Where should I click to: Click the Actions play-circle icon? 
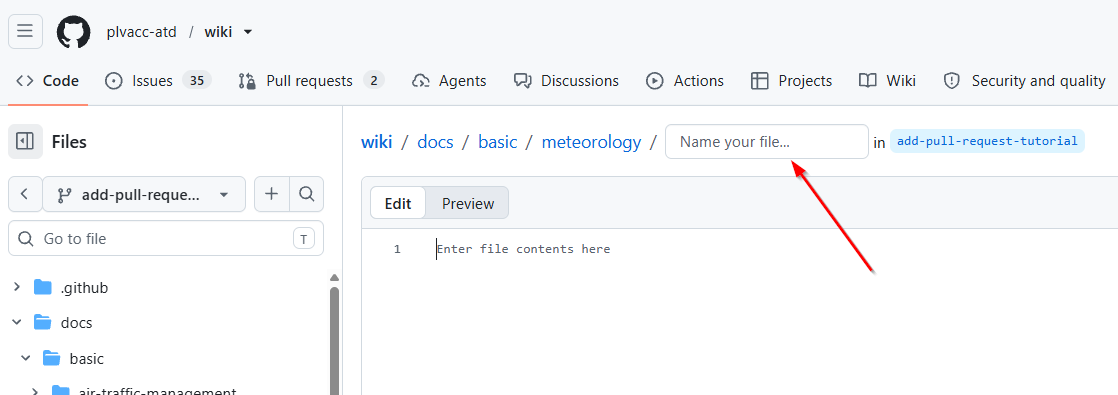tap(655, 81)
